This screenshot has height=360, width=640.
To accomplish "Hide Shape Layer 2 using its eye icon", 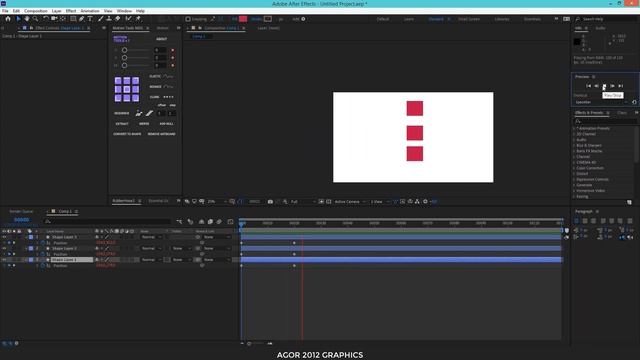I will coord(4,248).
